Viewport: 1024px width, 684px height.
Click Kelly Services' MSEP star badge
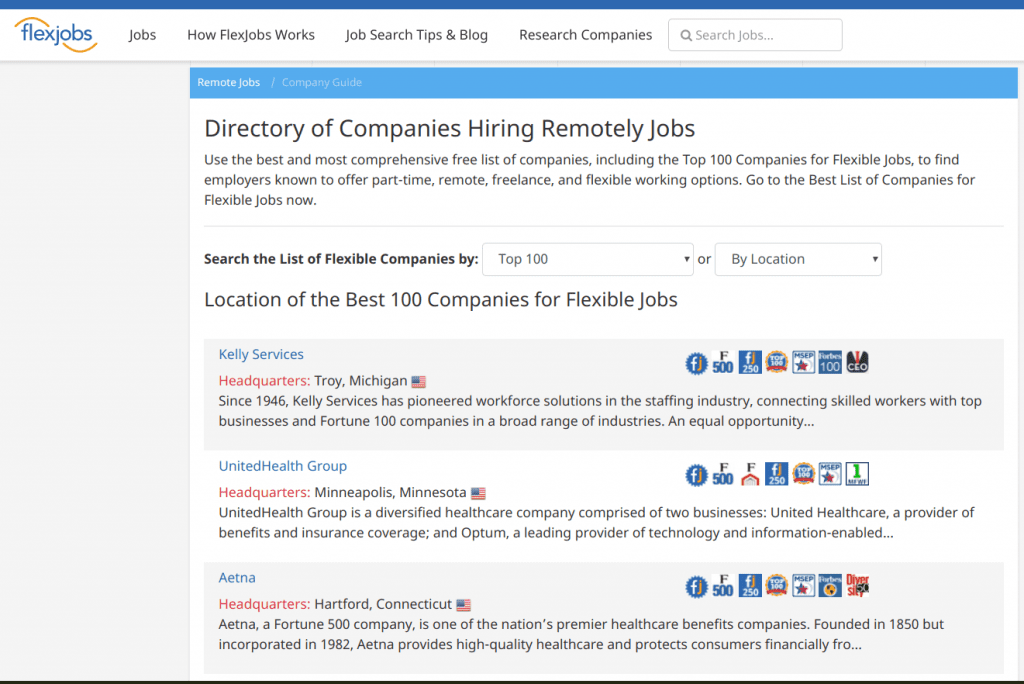[x=803, y=363]
